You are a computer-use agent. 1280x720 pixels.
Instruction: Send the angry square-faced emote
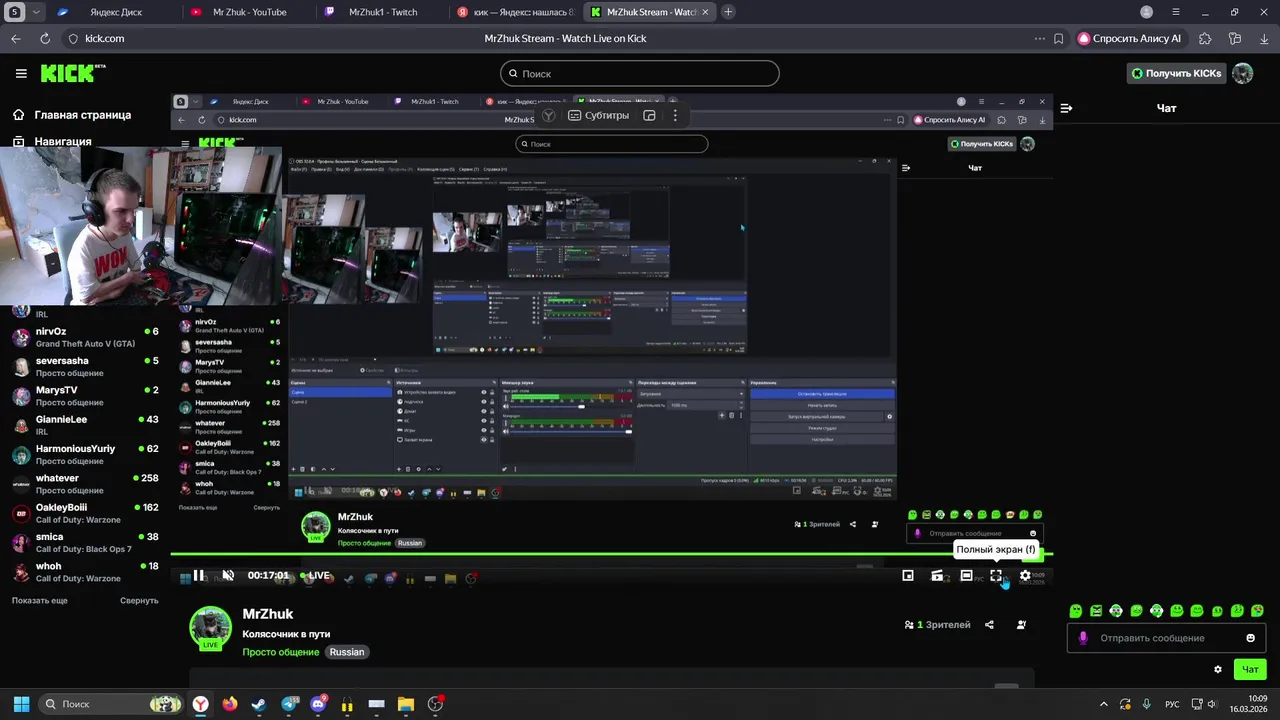(x=1096, y=611)
